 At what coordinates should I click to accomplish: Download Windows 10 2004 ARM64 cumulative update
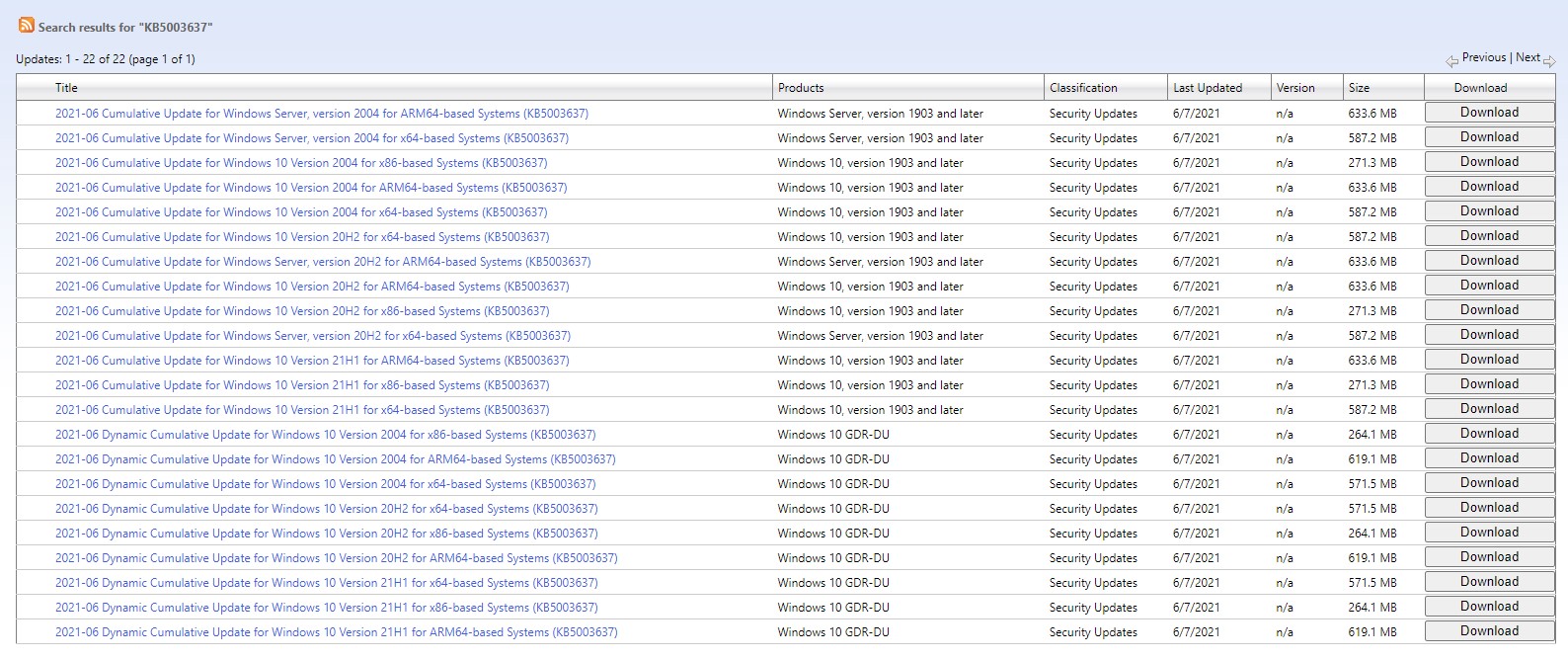(x=1489, y=187)
